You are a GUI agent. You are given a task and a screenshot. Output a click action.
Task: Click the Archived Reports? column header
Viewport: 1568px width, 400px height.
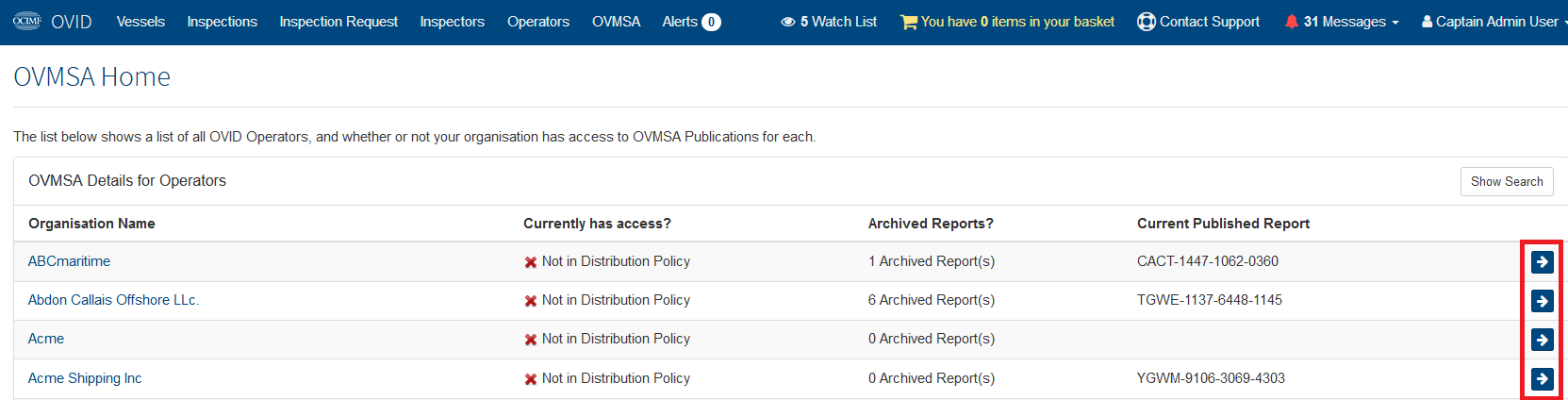point(931,224)
